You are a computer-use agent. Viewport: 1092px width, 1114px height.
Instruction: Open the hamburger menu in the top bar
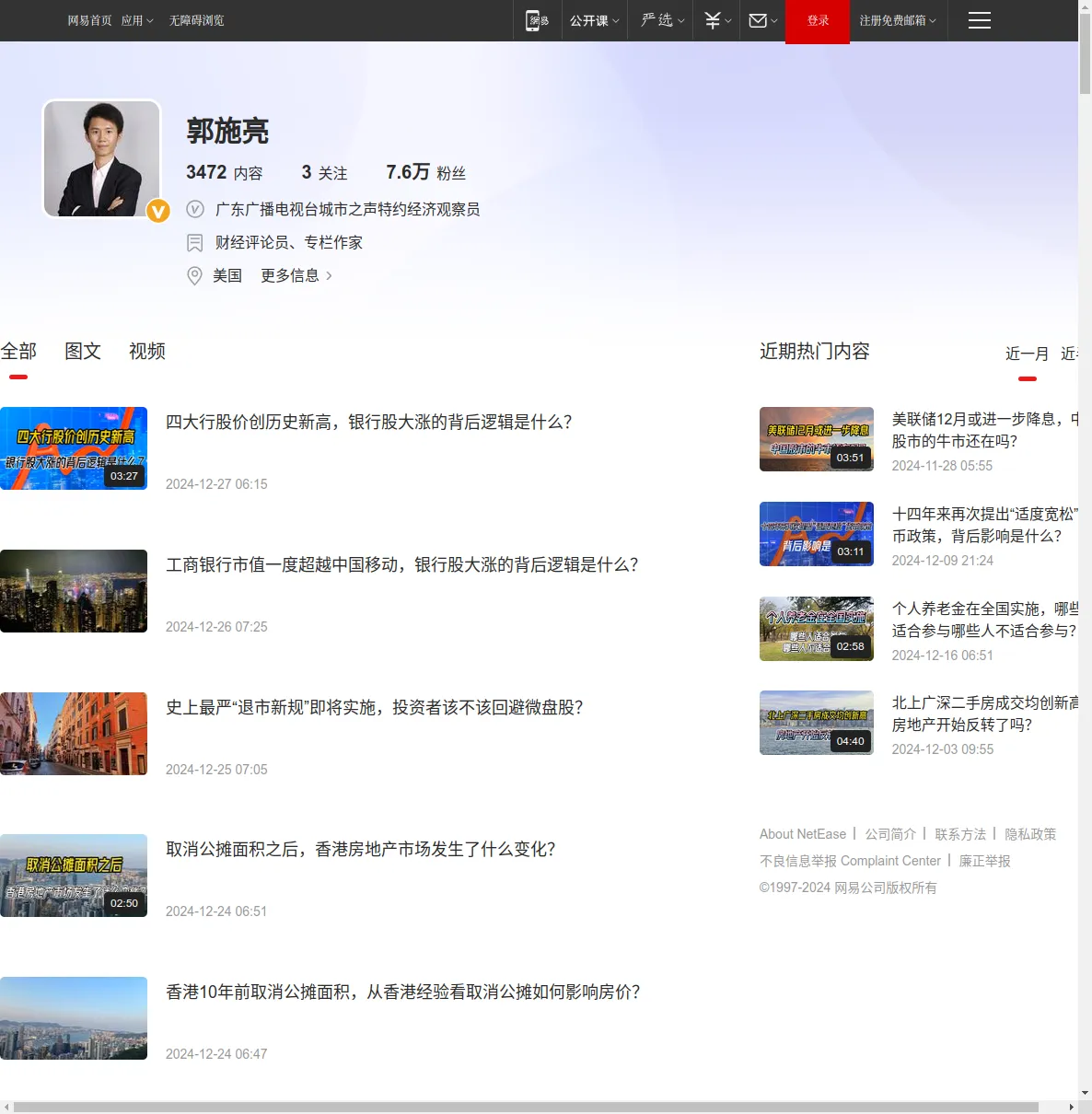[980, 20]
